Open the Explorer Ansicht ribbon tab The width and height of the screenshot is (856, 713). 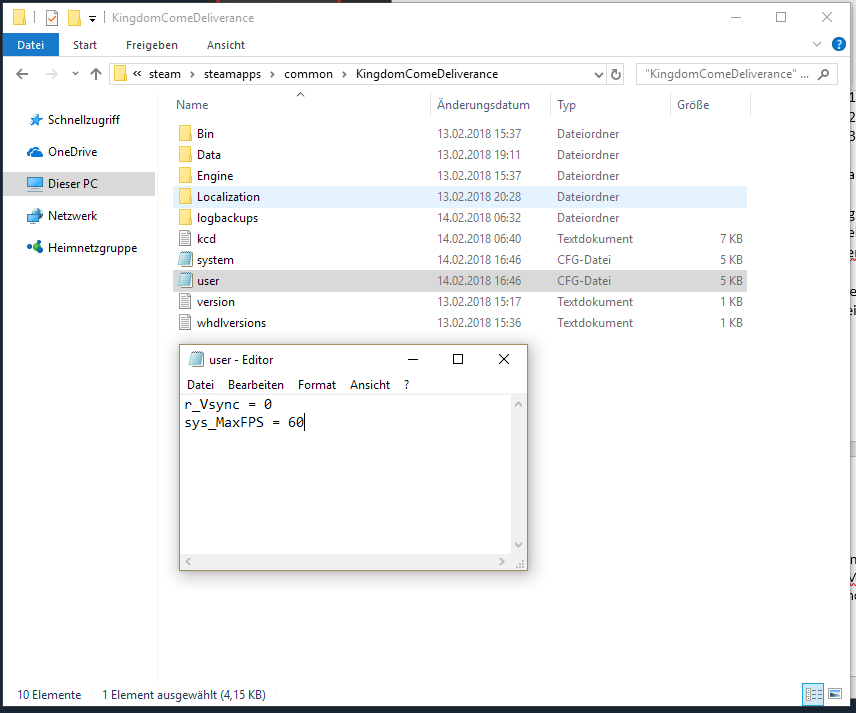point(225,45)
